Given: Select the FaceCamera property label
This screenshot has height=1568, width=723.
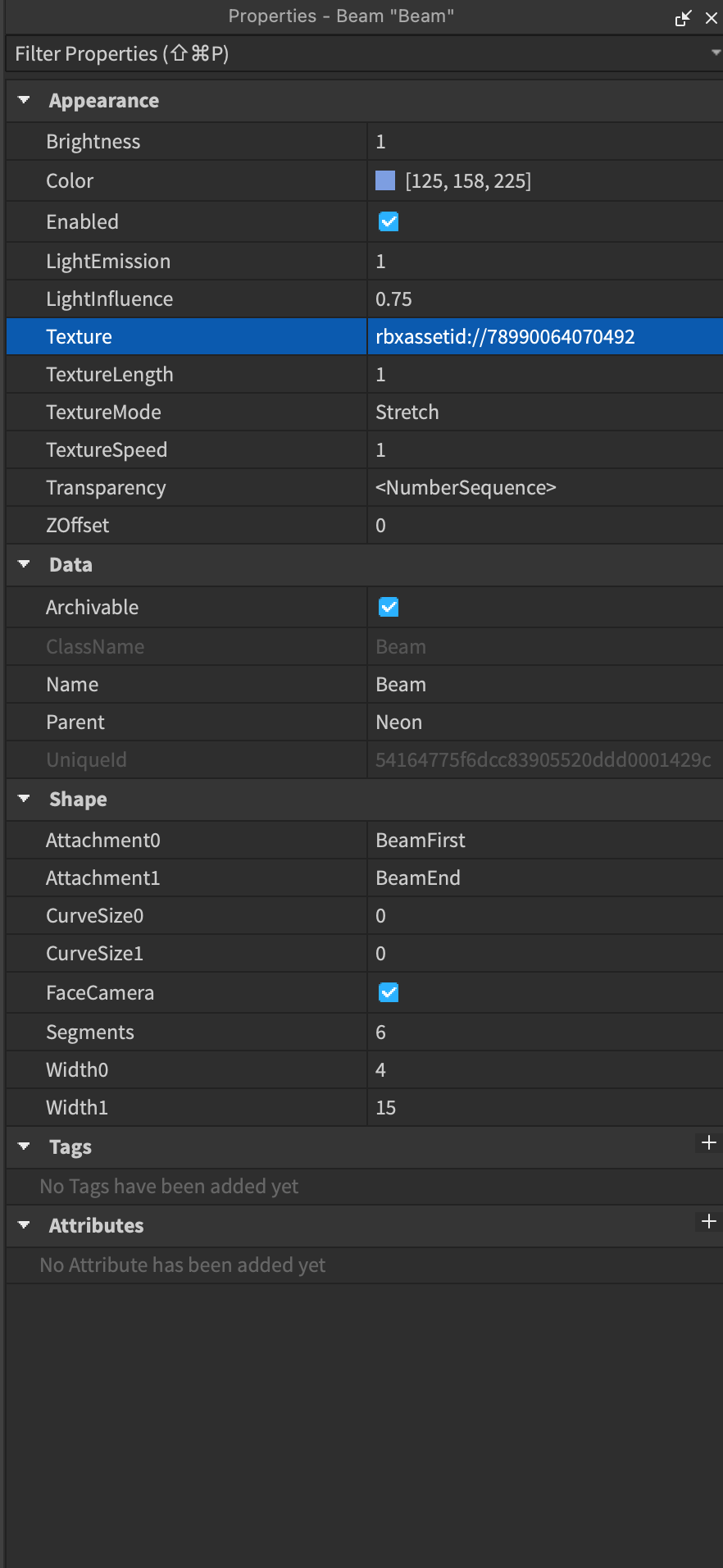Looking at the screenshot, I should 100,992.
